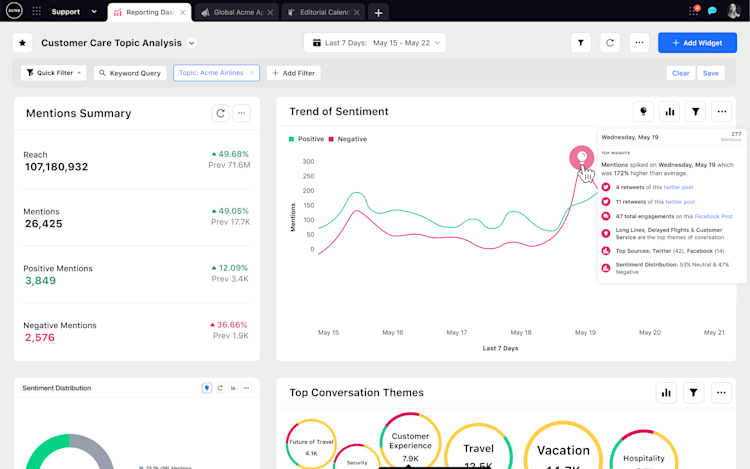Click the favorite star icon beside dashboard title

pos(22,43)
